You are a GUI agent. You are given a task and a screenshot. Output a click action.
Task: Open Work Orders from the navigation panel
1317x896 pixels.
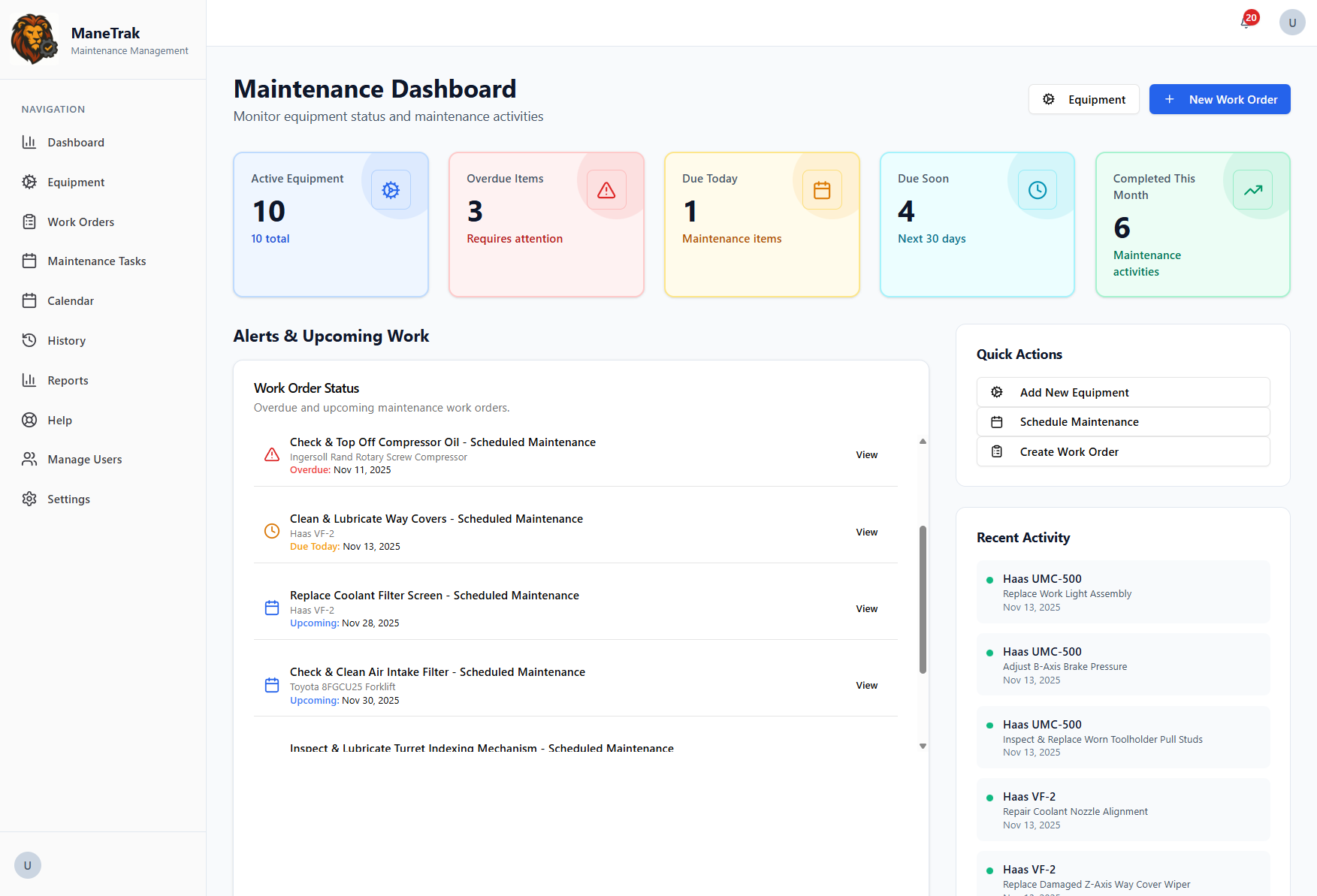(x=80, y=222)
